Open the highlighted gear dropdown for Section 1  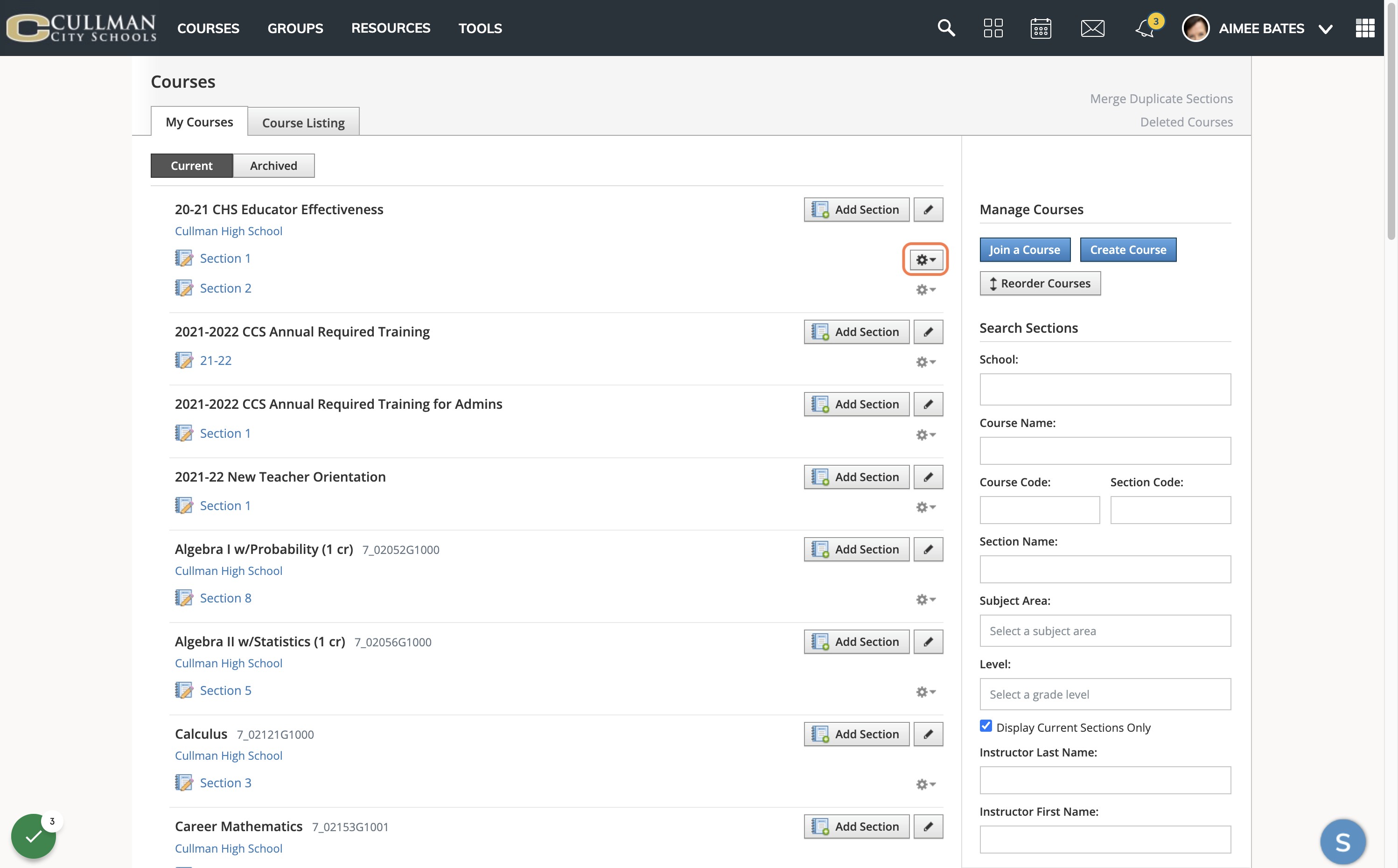pos(926,259)
